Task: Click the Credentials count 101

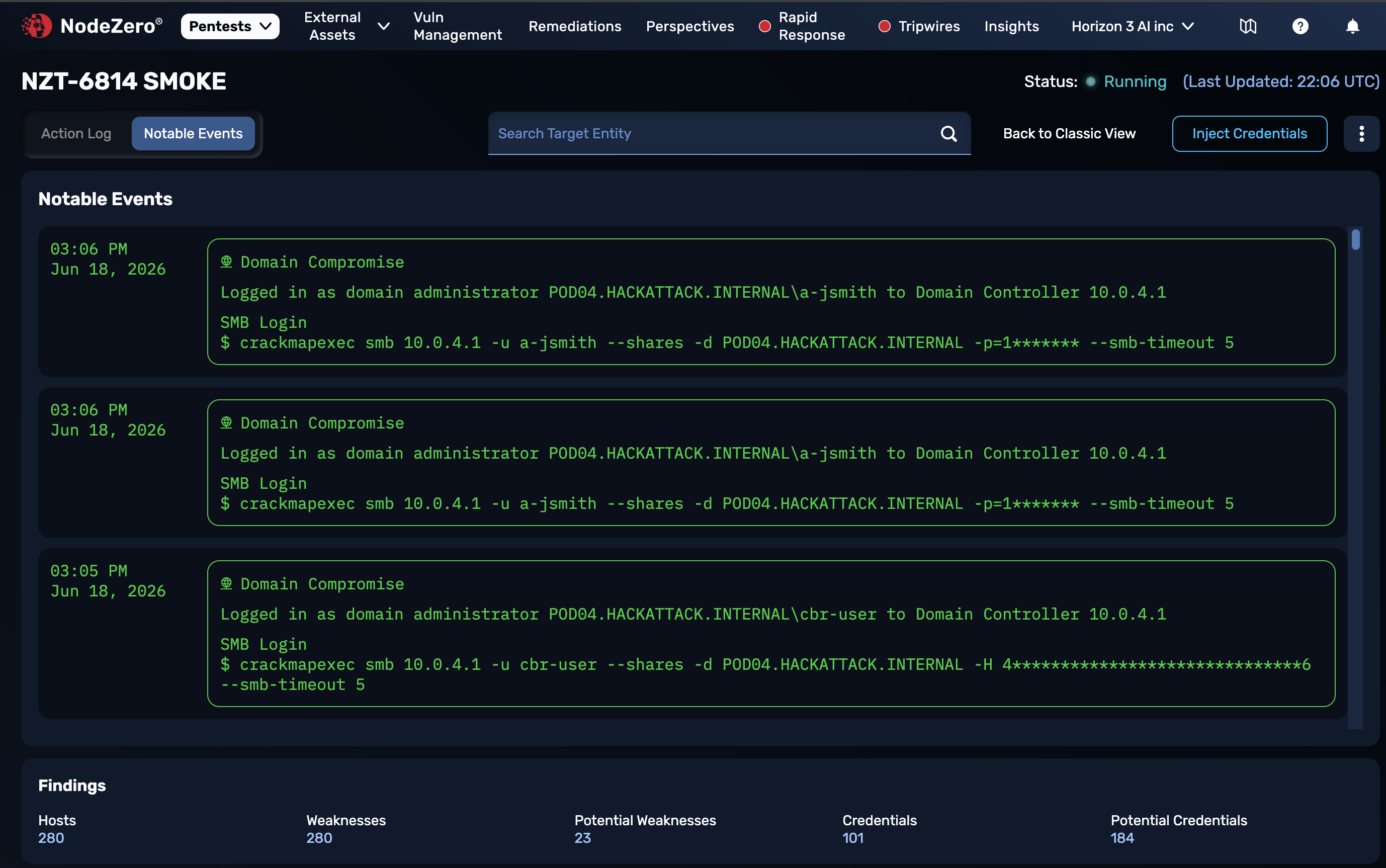Action: [853, 837]
